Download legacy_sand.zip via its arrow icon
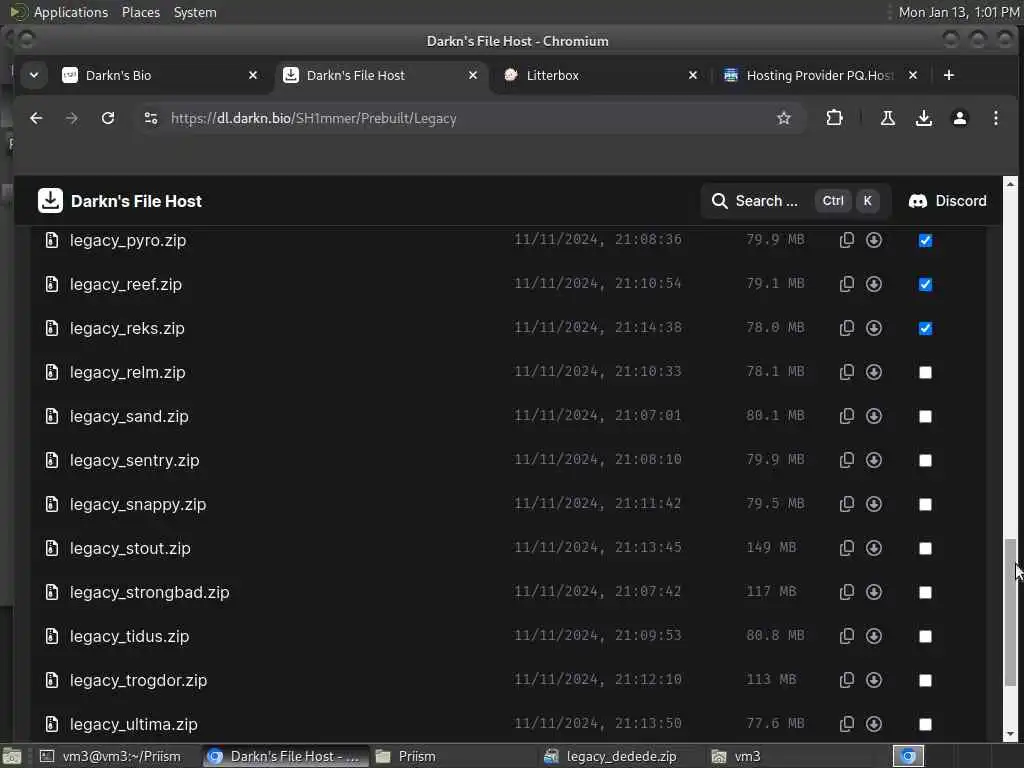1024x768 pixels. click(874, 416)
